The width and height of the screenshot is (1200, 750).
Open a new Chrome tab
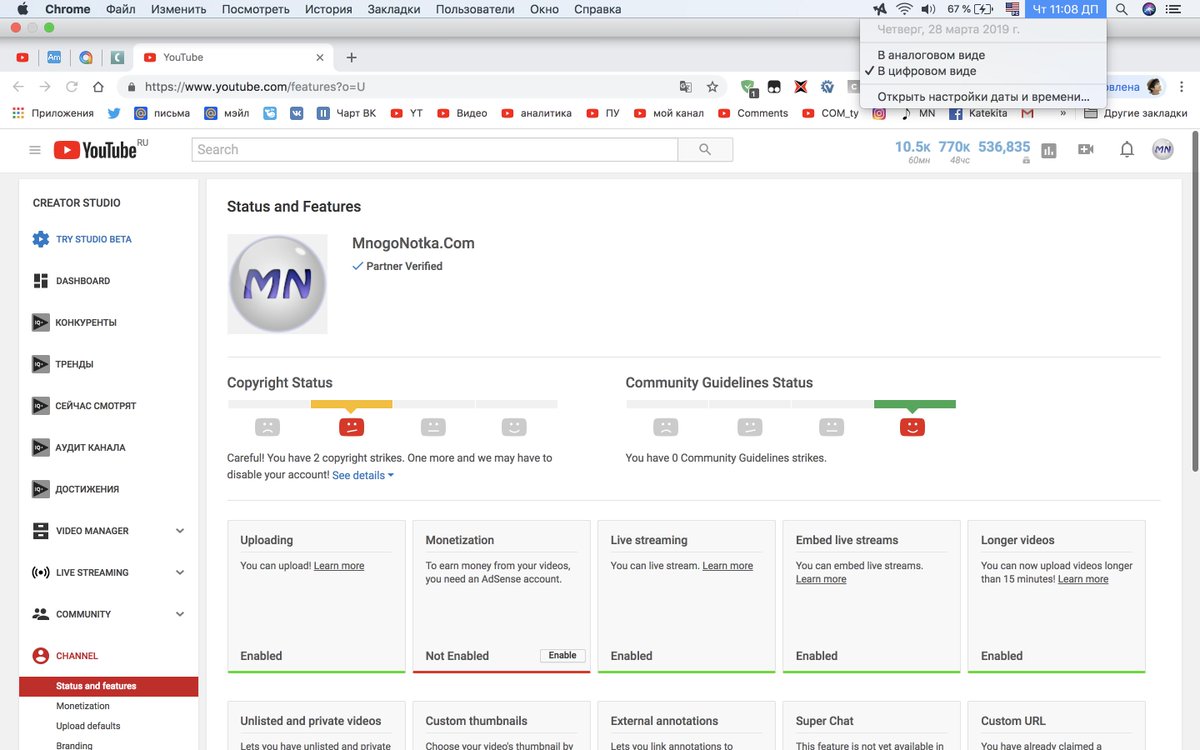tap(351, 58)
